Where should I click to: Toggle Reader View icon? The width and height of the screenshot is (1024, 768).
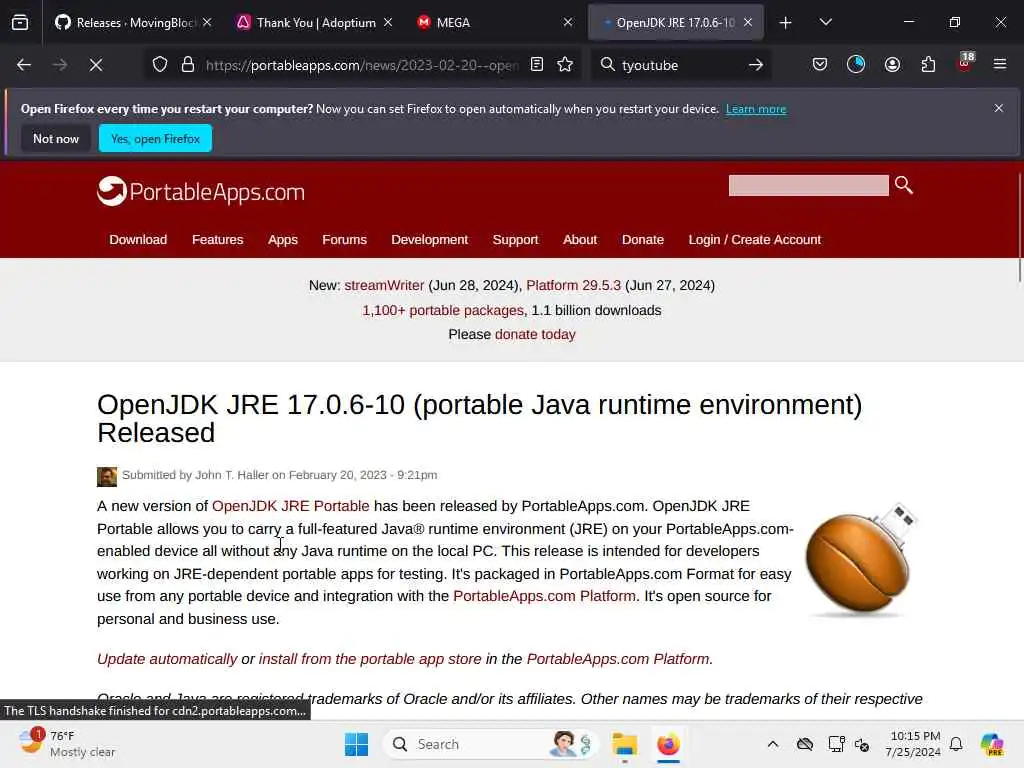point(537,64)
